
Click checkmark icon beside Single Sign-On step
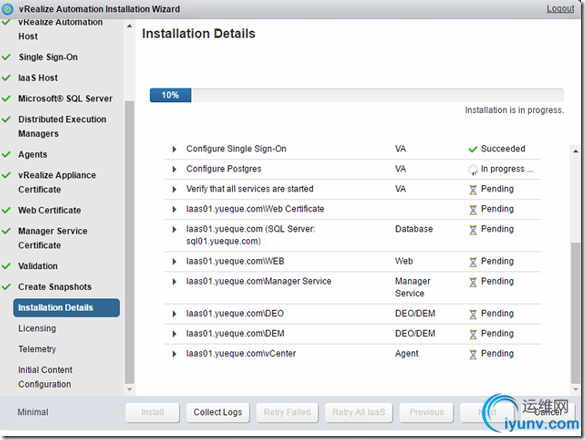click(6, 57)
